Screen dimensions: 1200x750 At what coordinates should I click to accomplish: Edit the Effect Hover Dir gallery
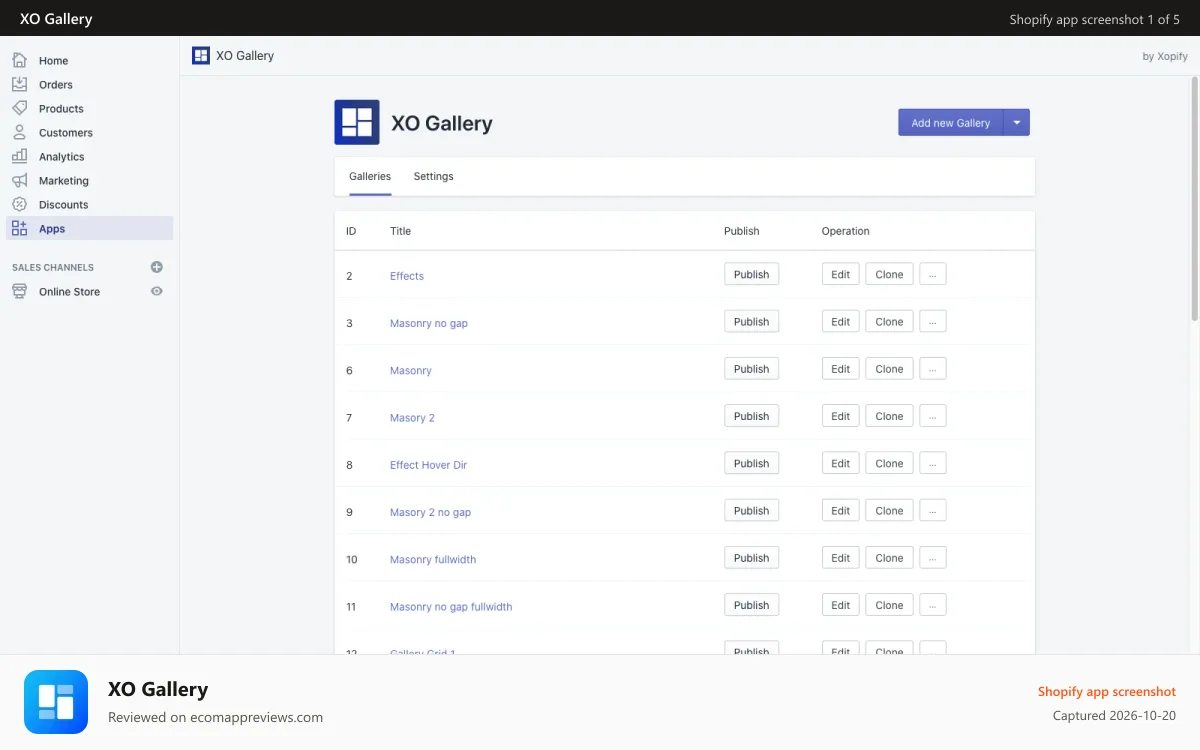(840, 463)
